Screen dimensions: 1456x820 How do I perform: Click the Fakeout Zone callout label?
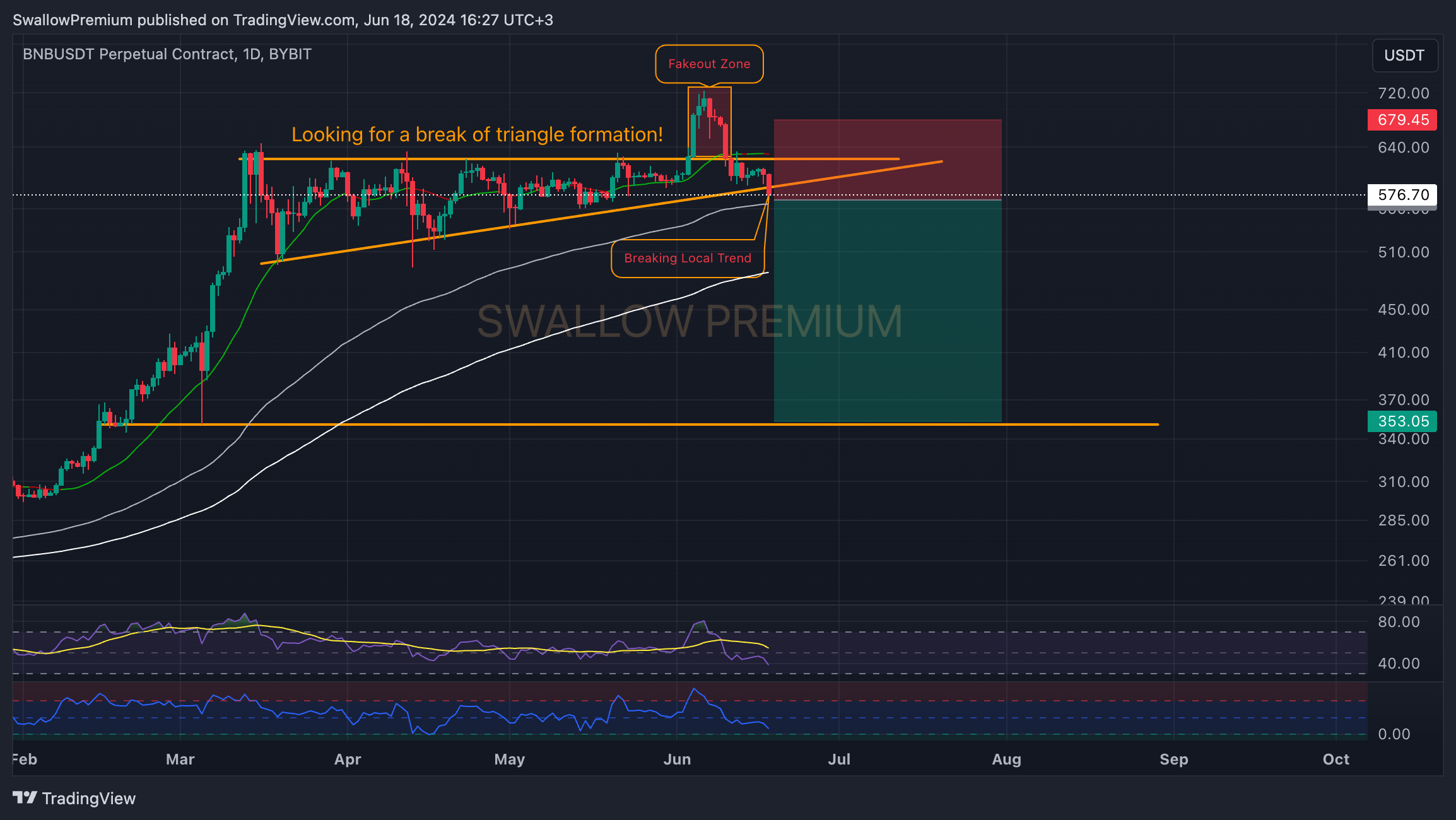[709, 64]
